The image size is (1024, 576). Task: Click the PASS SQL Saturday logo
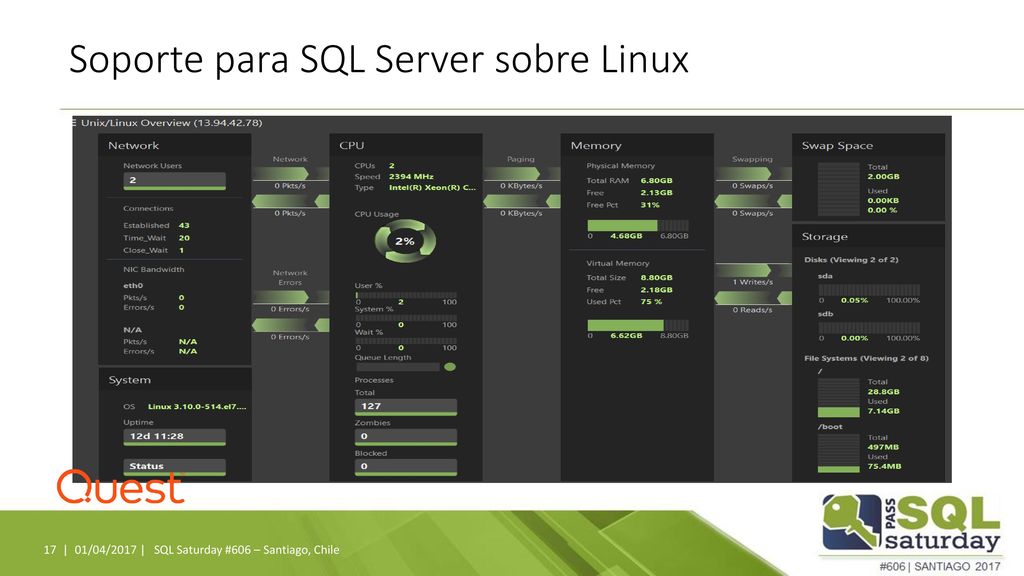[x=911, y=524]
